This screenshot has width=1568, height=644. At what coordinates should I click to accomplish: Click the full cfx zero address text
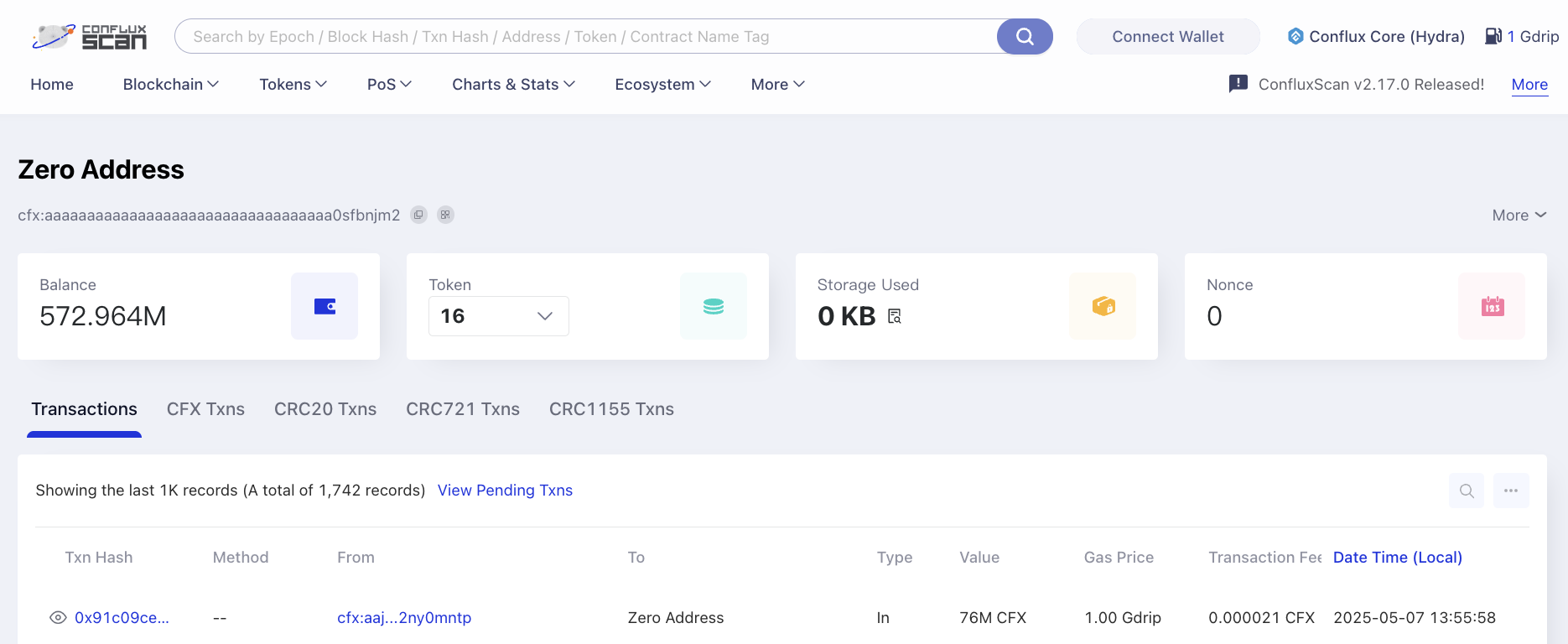click(209, 216)
